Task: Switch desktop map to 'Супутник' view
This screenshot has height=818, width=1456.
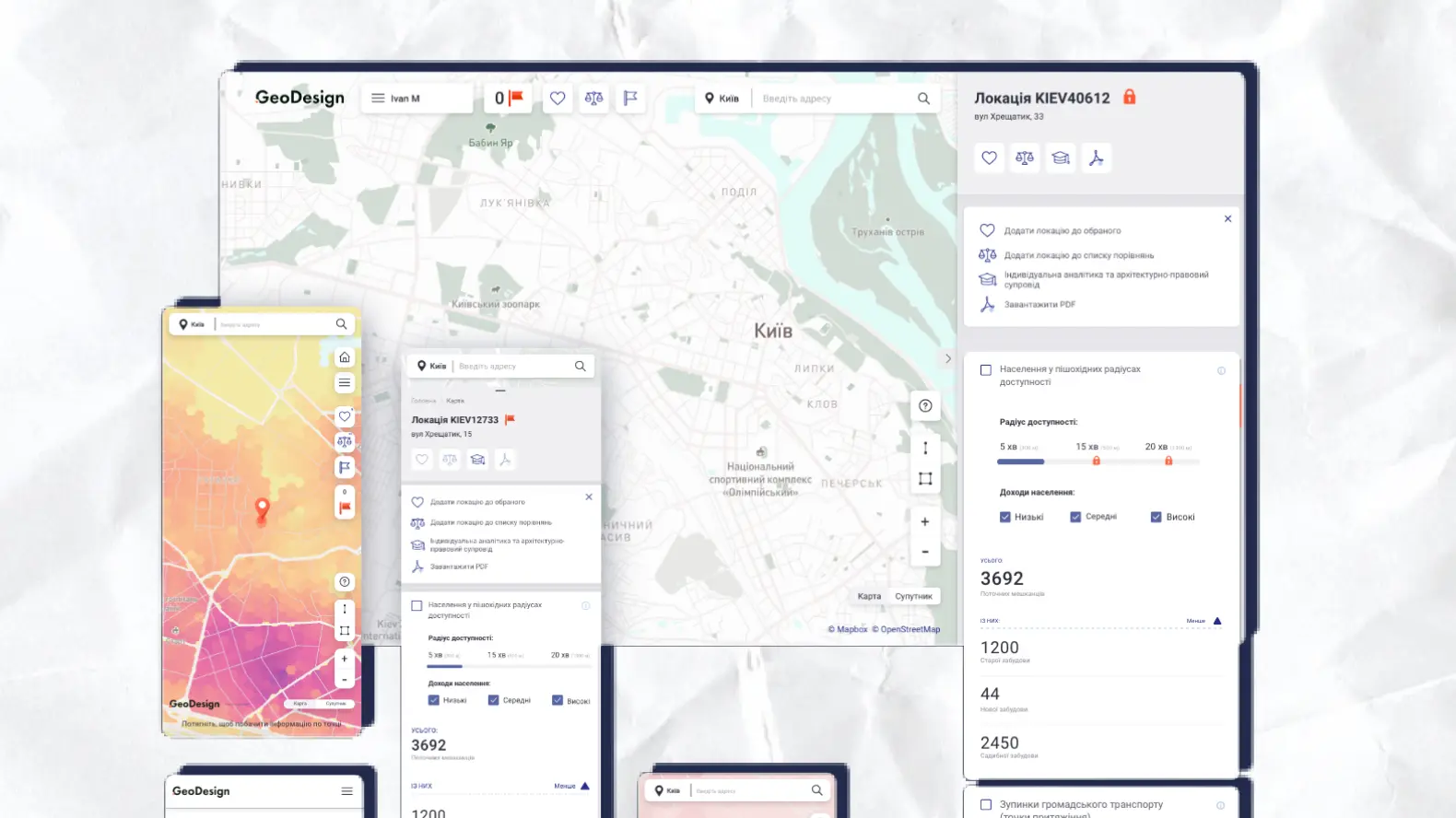Action: [913, 596]
